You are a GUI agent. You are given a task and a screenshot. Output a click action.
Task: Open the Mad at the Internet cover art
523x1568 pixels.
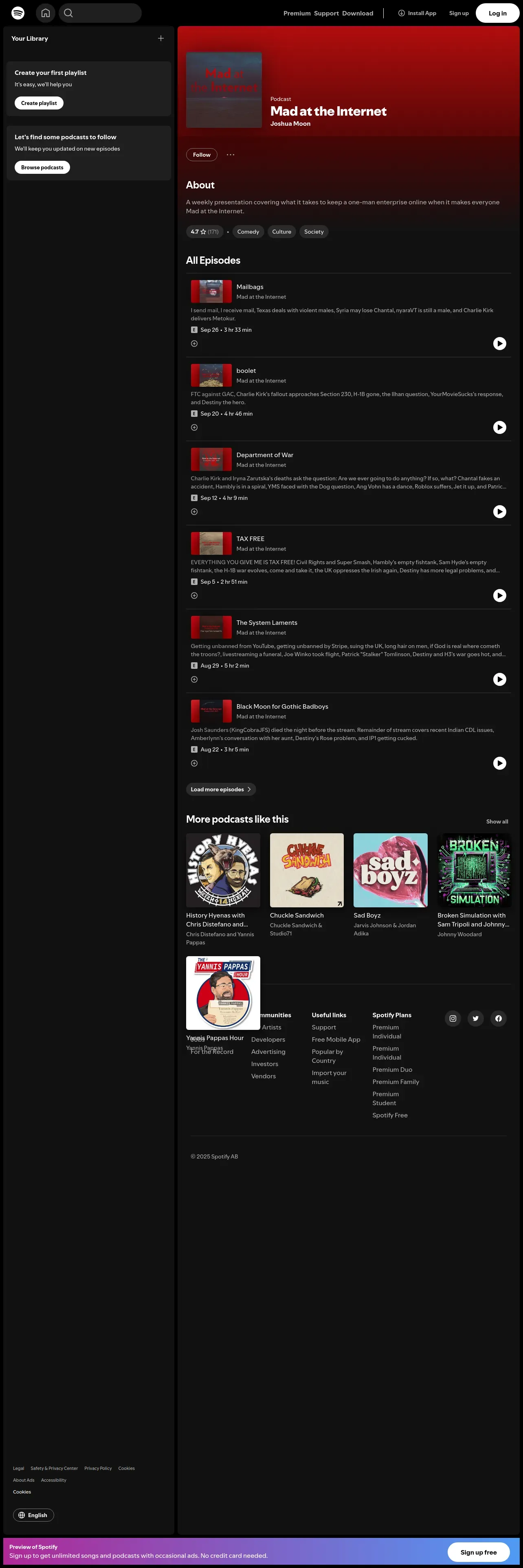(224, 90)
